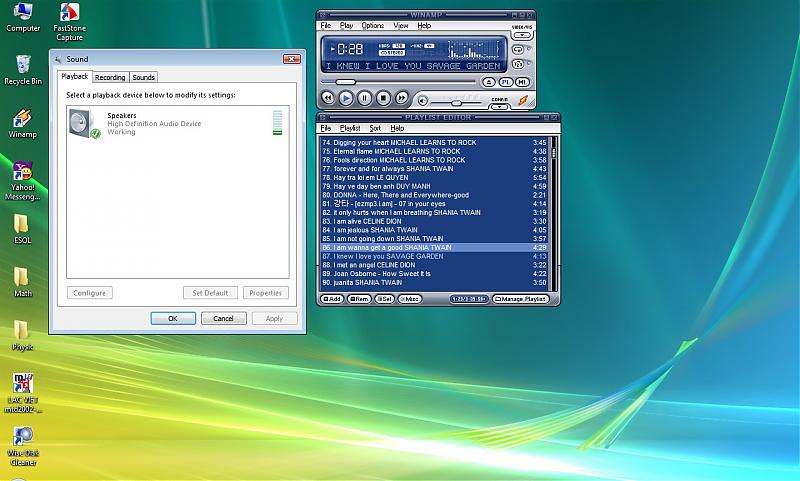Click the speaker mute icon in Winamp

pos(423,101)
